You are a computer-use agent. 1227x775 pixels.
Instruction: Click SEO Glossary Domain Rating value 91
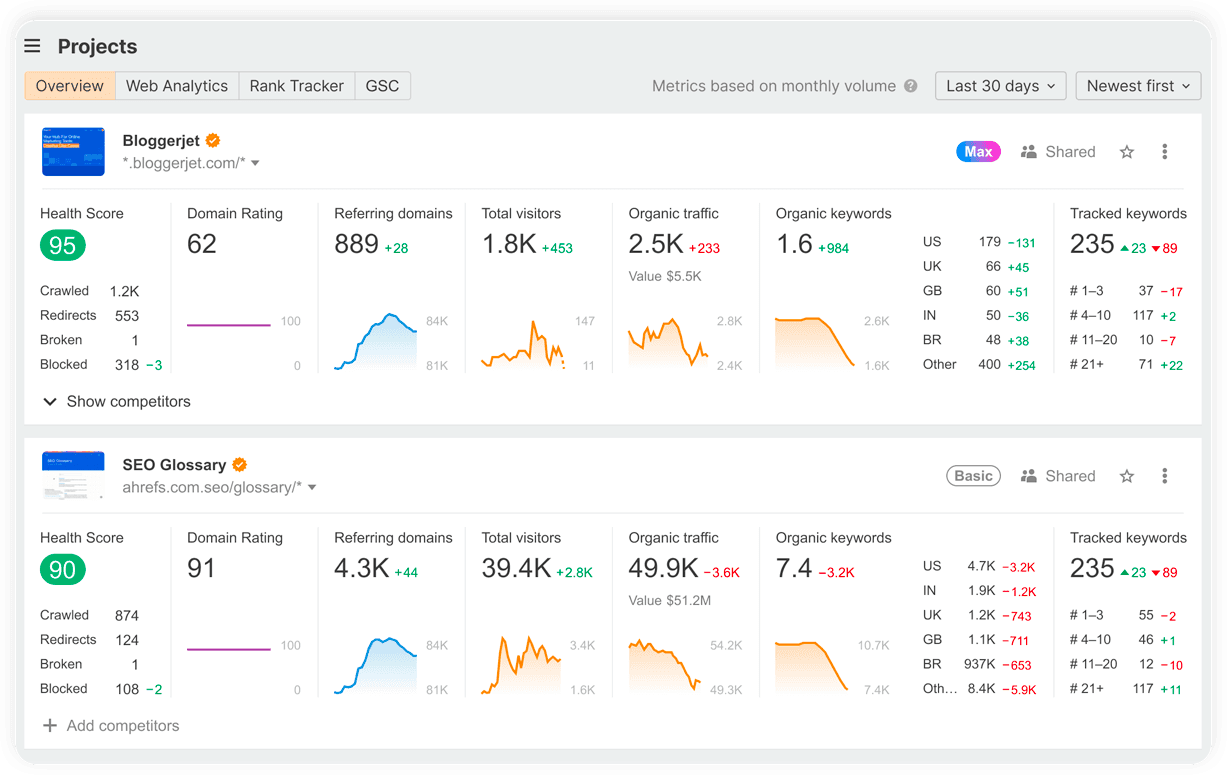click(202, 568)
